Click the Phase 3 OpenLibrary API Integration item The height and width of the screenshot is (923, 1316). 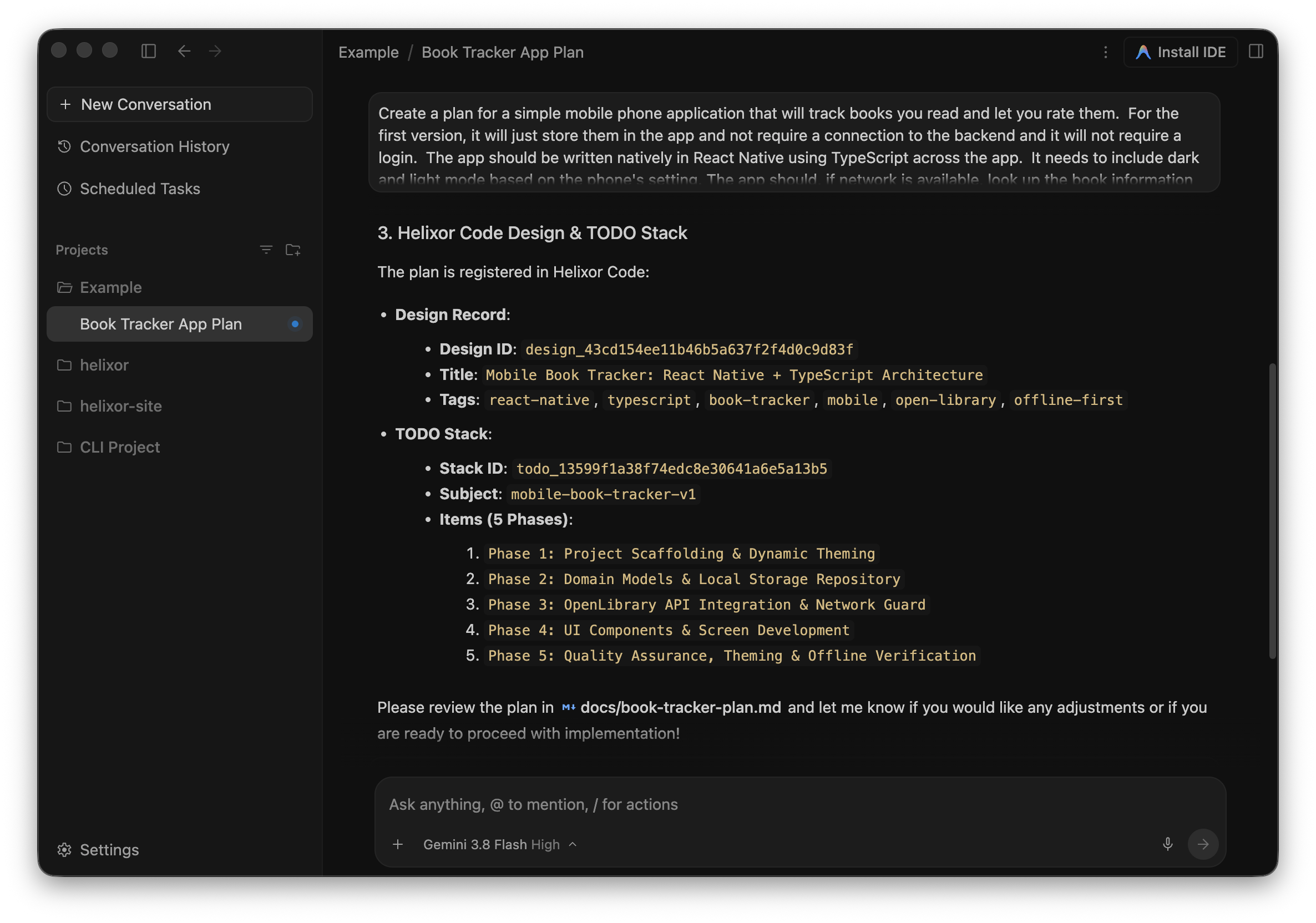(706, 605)
